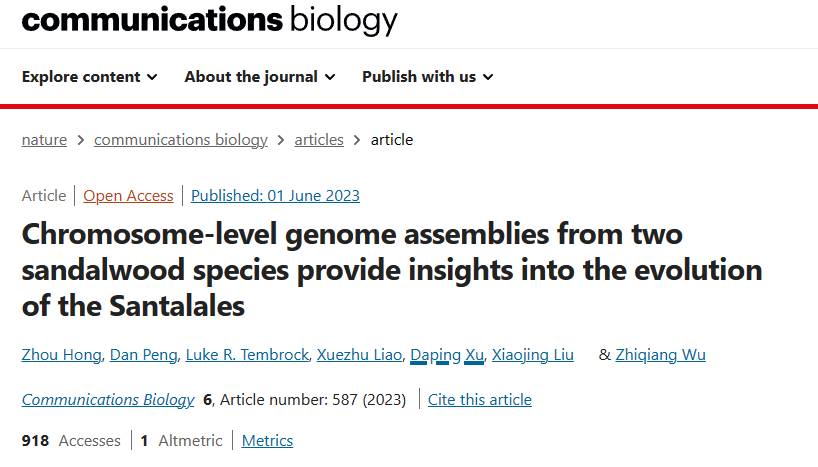This screenshot has width=818, height=467.
Task: Open author Zhou Hong's details
Action: coord(60,354)
